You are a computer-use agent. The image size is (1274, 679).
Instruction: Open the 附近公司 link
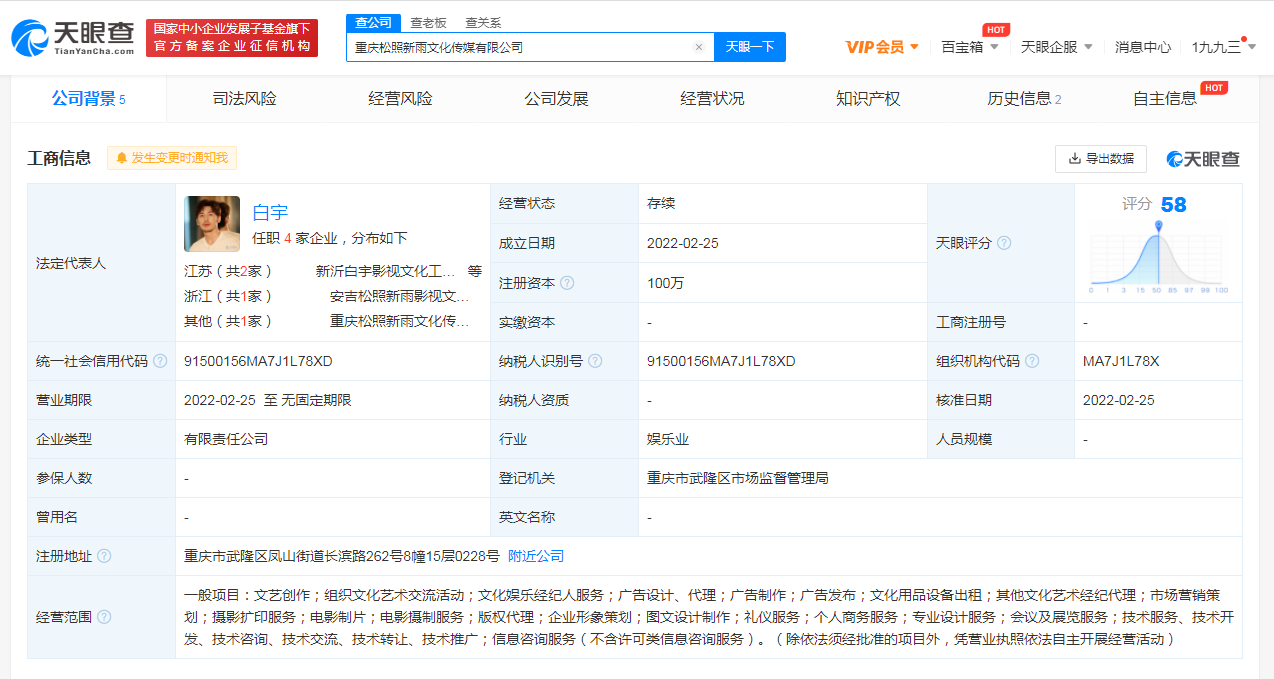(x=536, y=556)
